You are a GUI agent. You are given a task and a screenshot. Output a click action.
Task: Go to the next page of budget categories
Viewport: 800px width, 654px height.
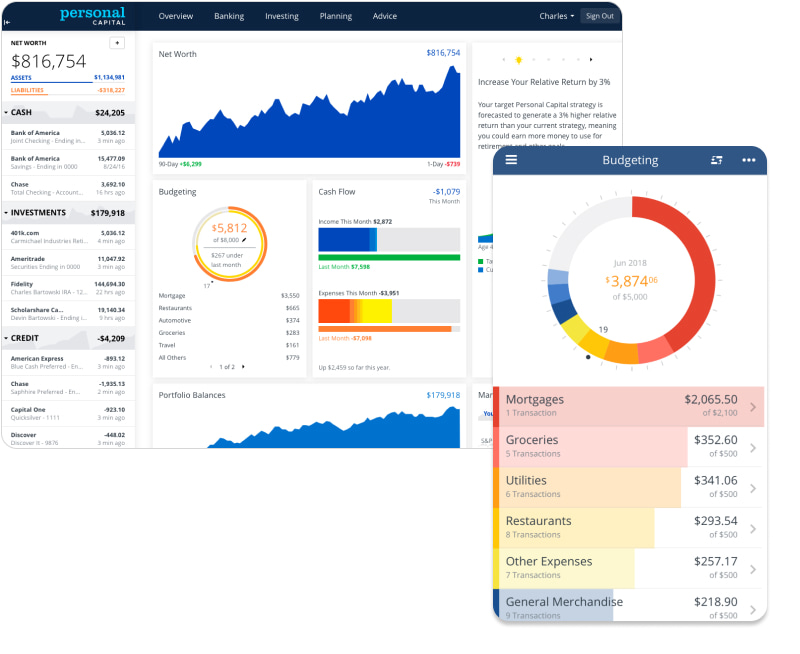[243, 367]
